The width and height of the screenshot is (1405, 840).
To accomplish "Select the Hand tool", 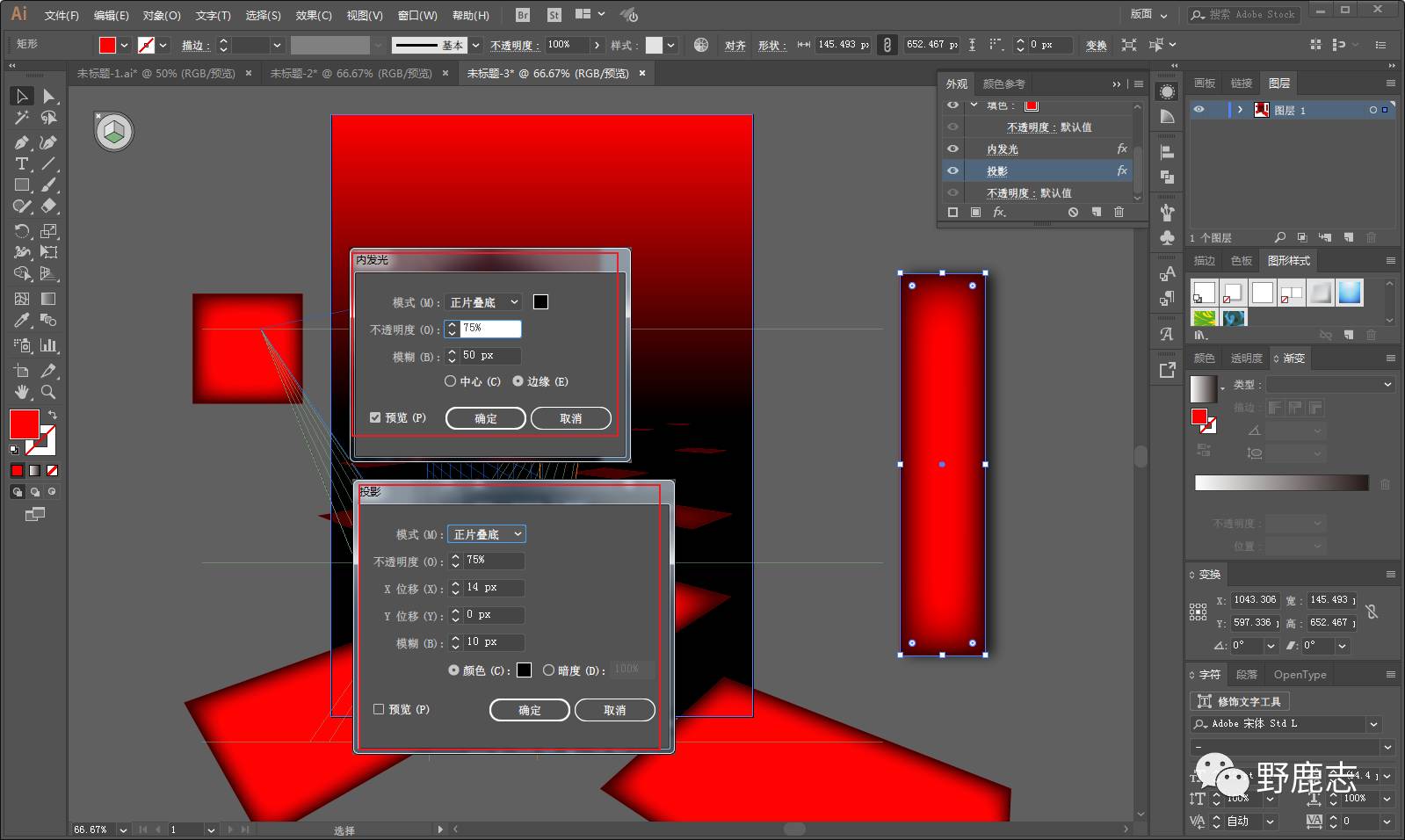I will (21, 392).
